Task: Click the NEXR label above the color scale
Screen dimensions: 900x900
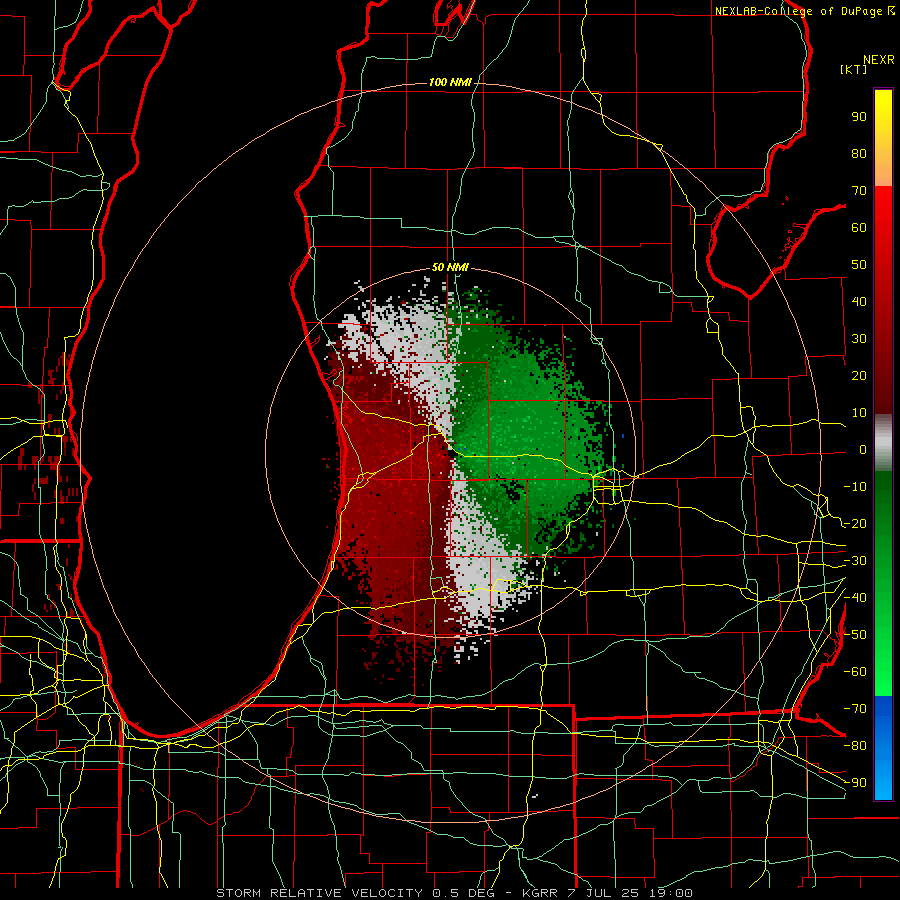Action: coord(879,60)
